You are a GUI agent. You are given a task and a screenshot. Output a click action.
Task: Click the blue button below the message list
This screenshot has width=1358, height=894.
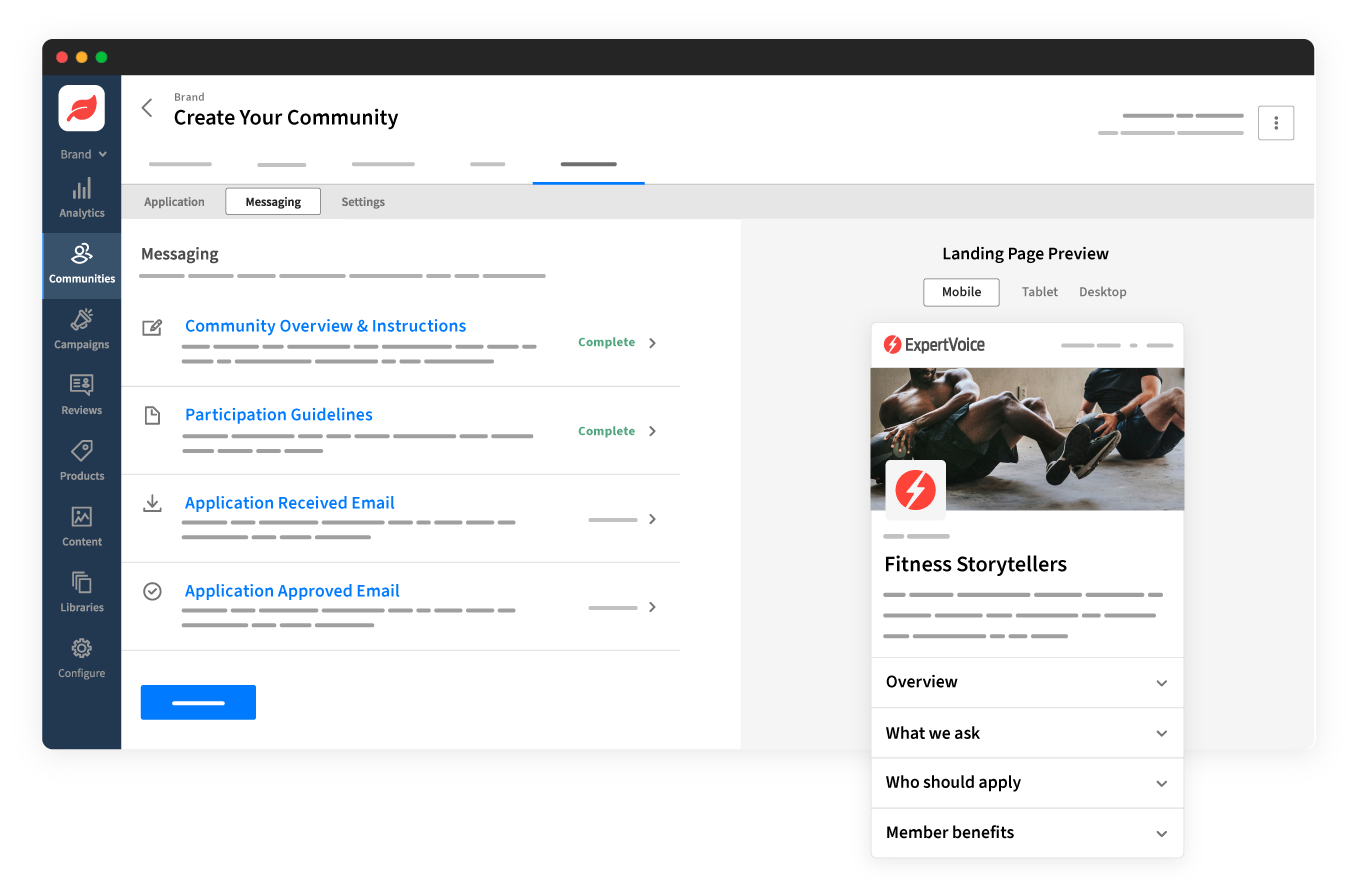click(198, 702)
